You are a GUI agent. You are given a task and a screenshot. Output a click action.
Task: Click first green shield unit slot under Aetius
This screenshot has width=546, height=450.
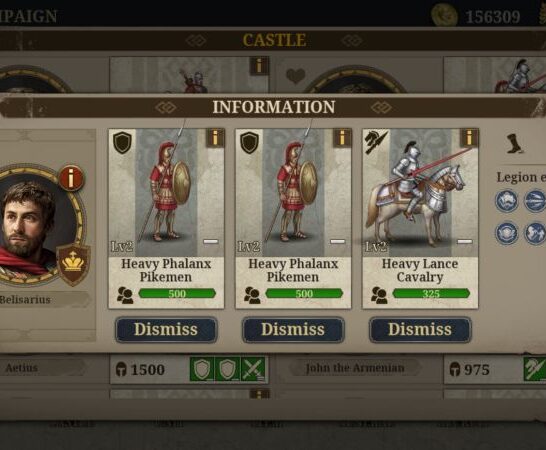202,369
